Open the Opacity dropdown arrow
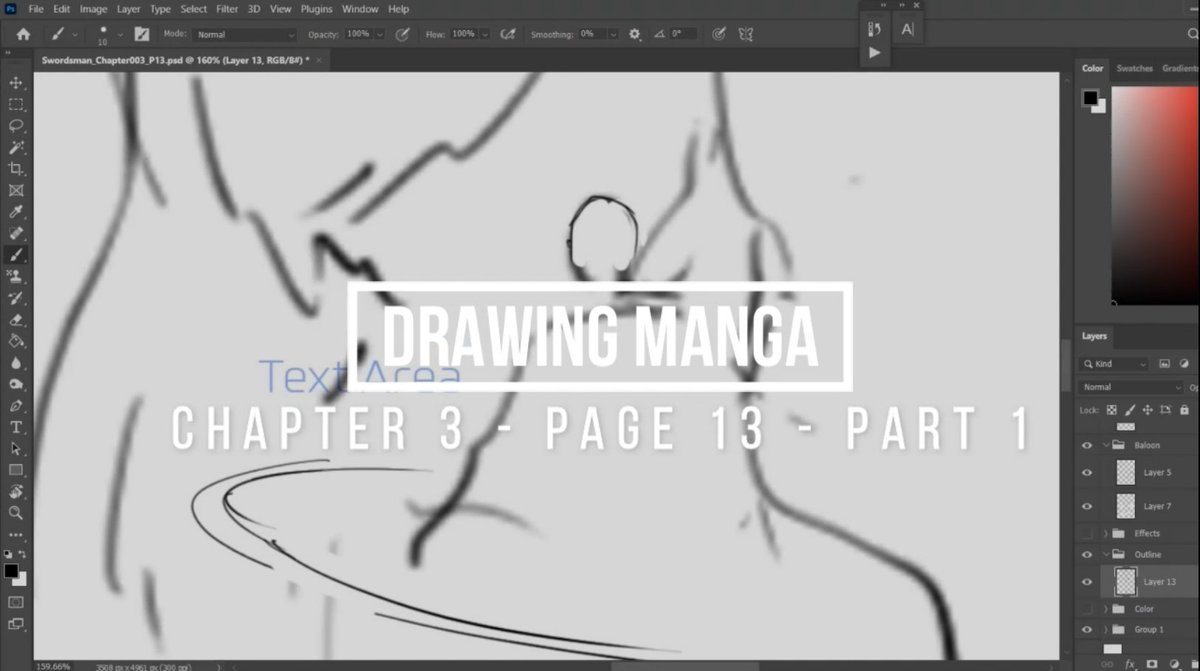Viewport: 1200px width, 671px height. click(381, 34)
